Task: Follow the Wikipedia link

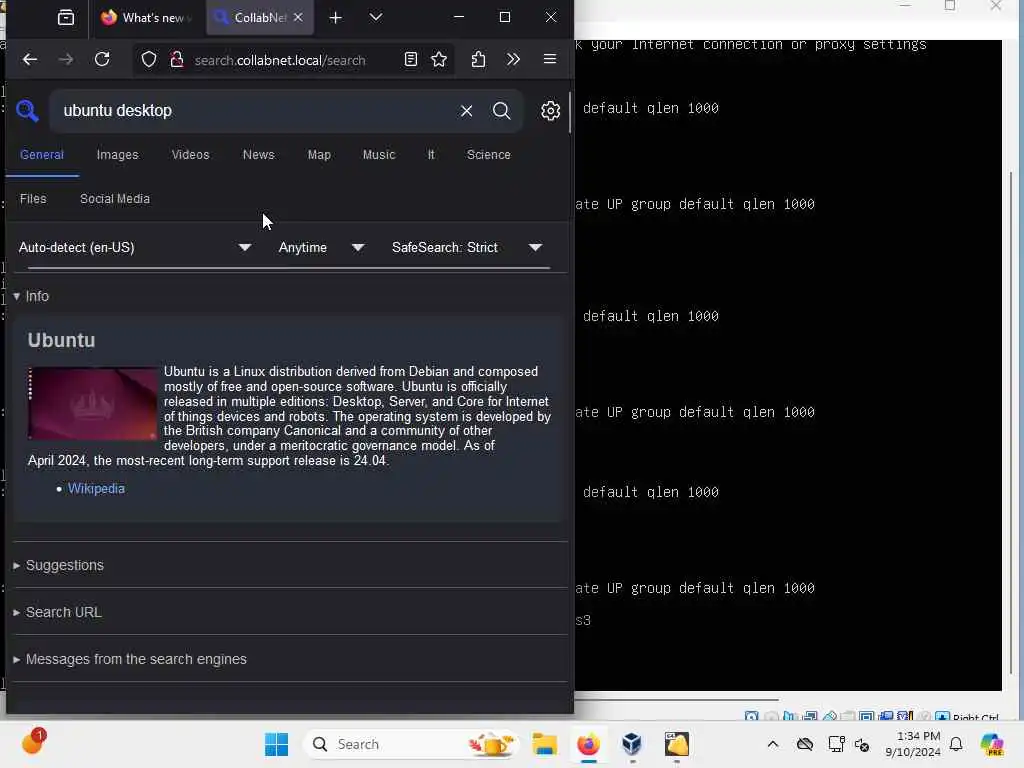Action: click(96, 488)
